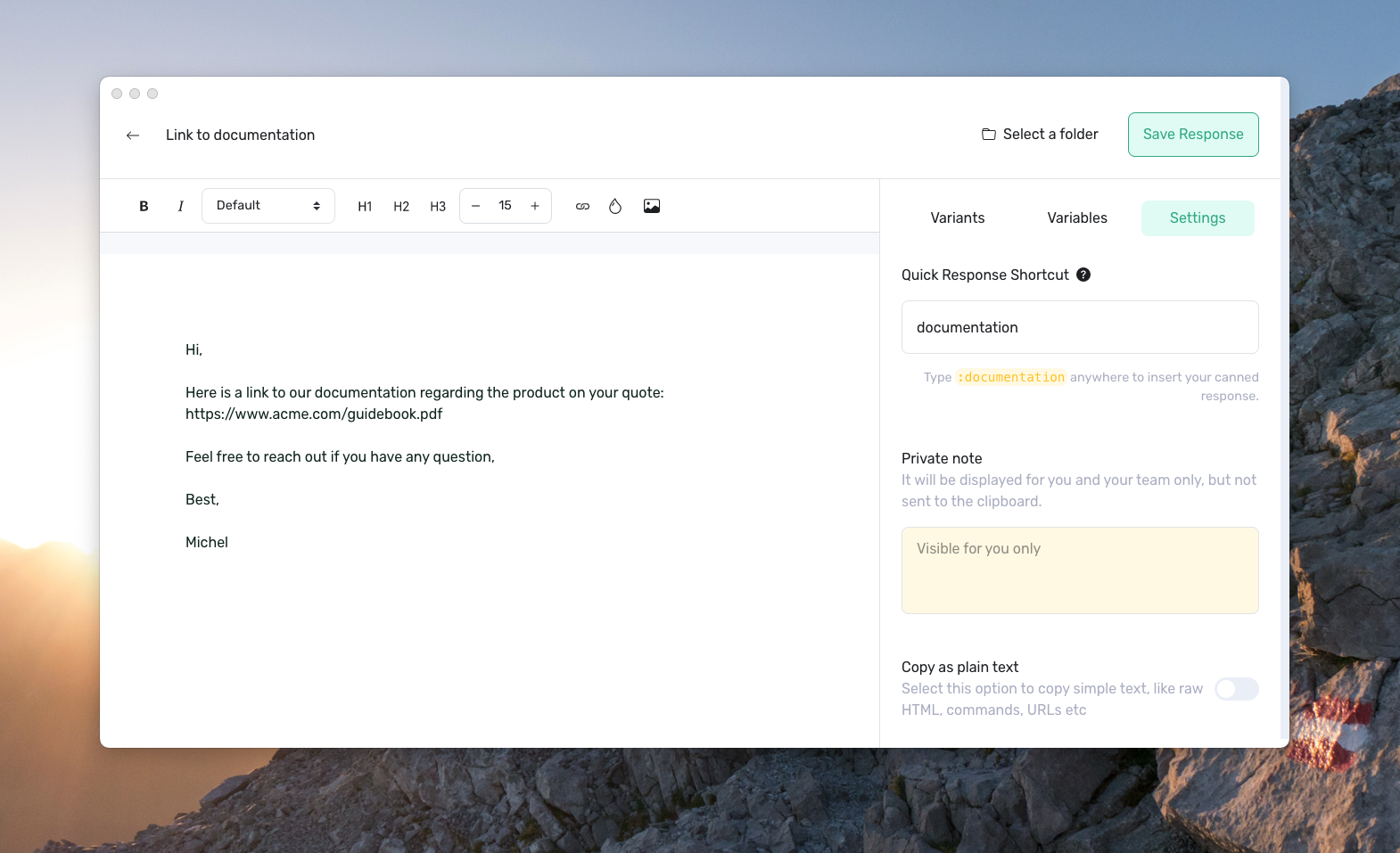
Task: Open the Select a folder picker
Action: [1040, 135]
